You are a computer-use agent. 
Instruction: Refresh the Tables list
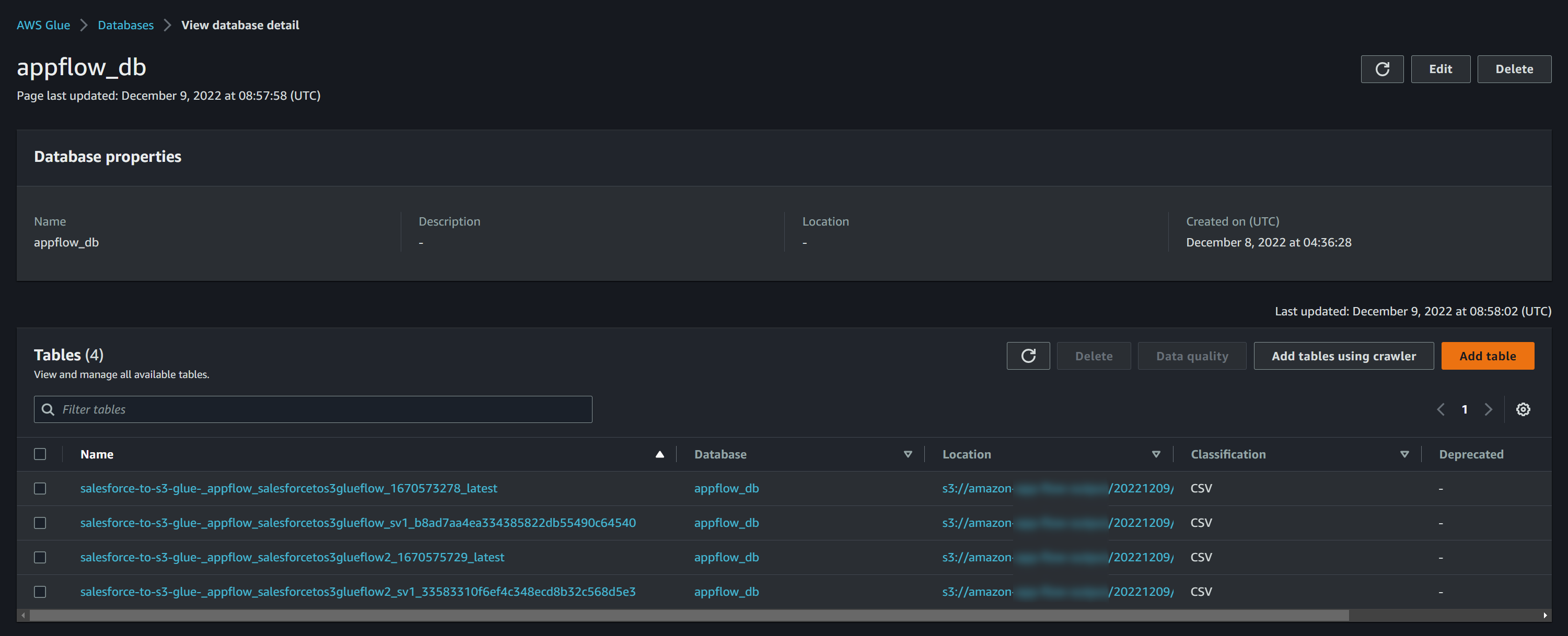pos(1027,356)
